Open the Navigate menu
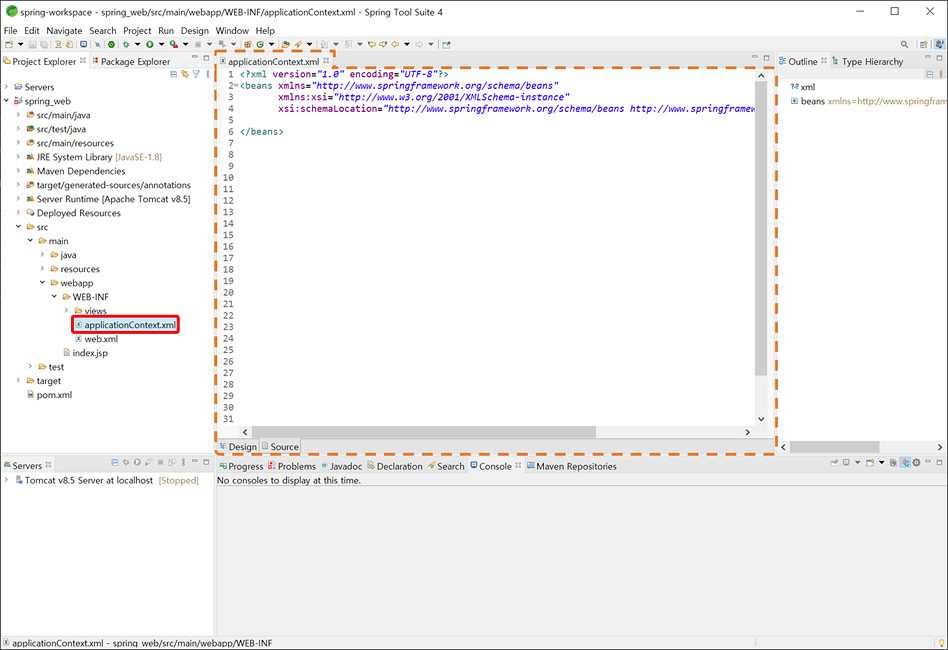 64,30
